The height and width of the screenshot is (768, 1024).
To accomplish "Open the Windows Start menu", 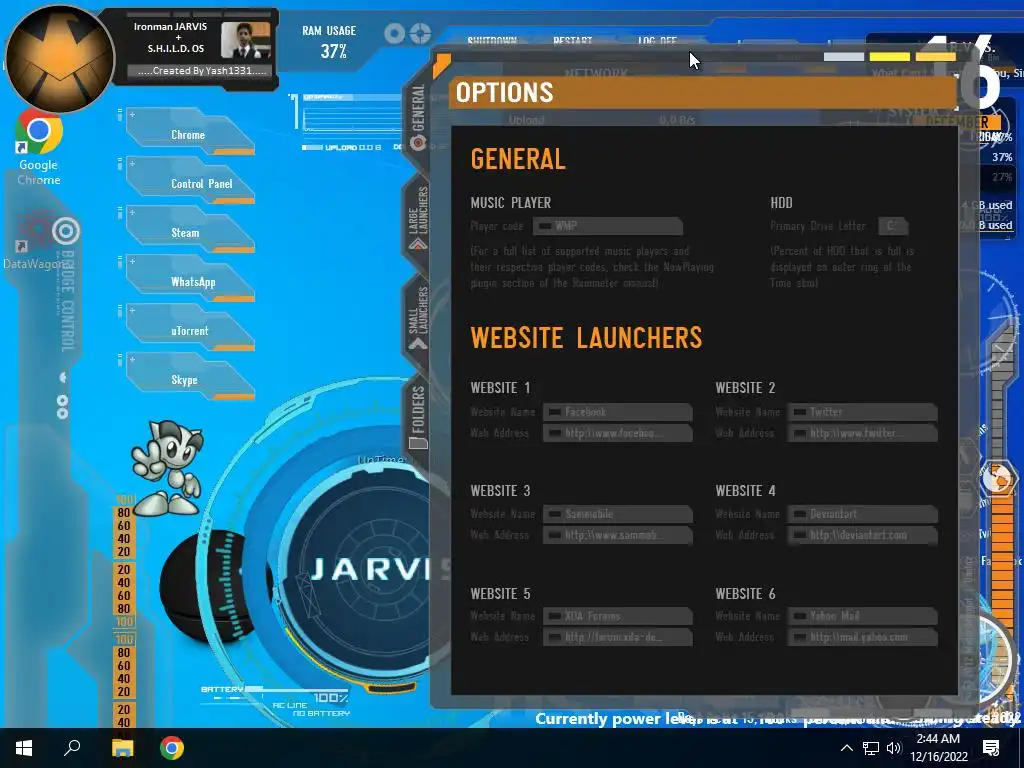I will click(x=24, y=748).
